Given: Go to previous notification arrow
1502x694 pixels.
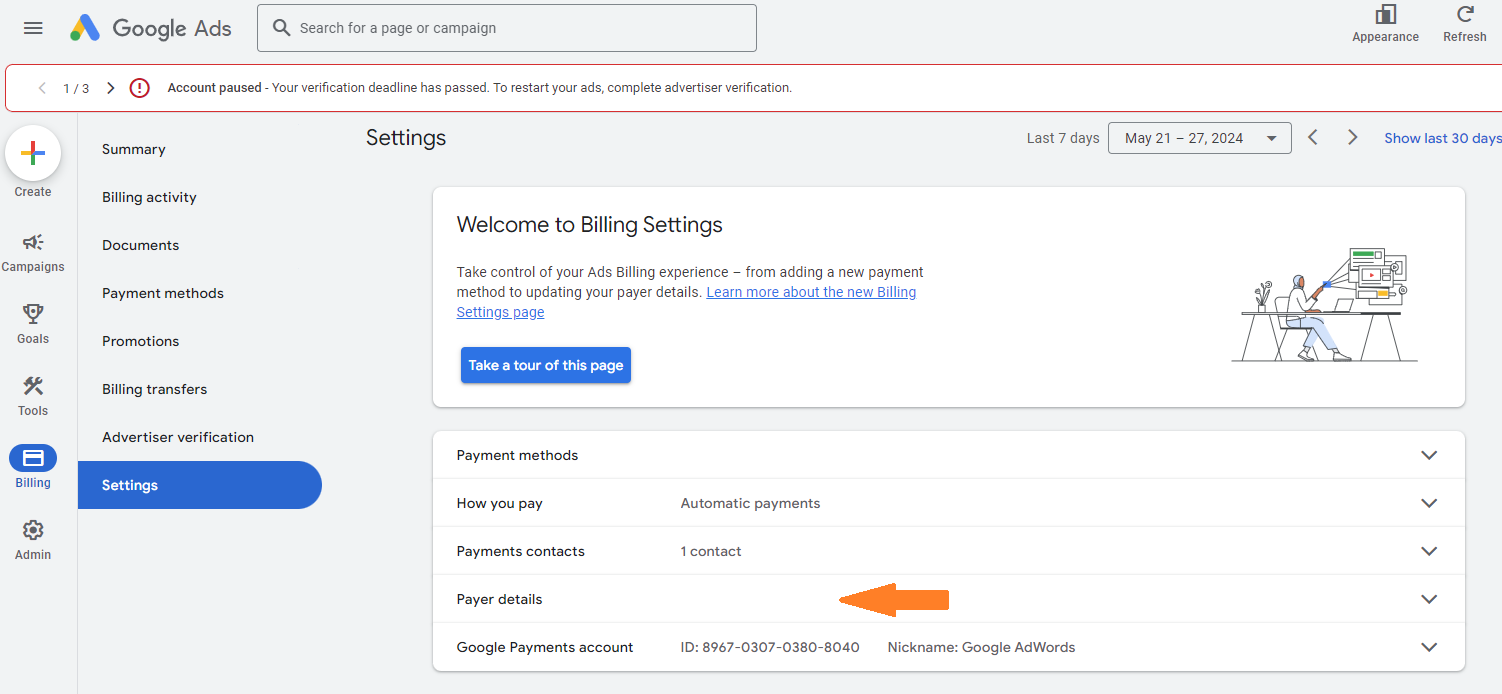Looking at the screenshot, I should [42, 88].
